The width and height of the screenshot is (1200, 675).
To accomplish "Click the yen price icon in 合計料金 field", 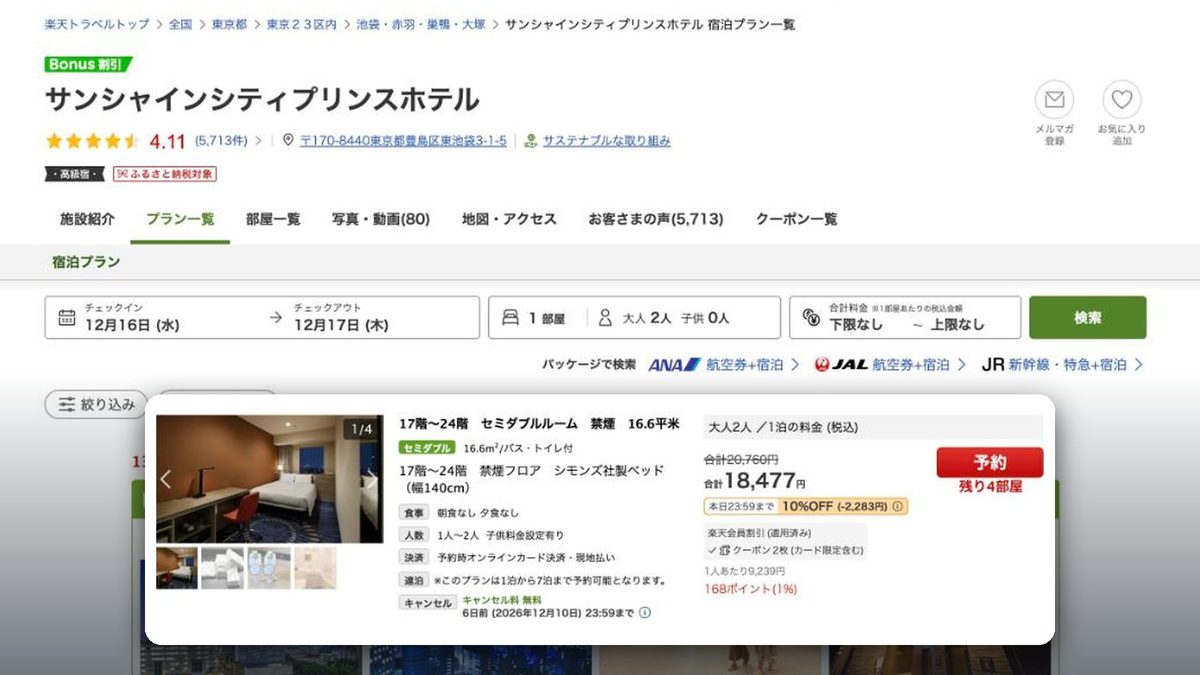I will coord(811,320).
